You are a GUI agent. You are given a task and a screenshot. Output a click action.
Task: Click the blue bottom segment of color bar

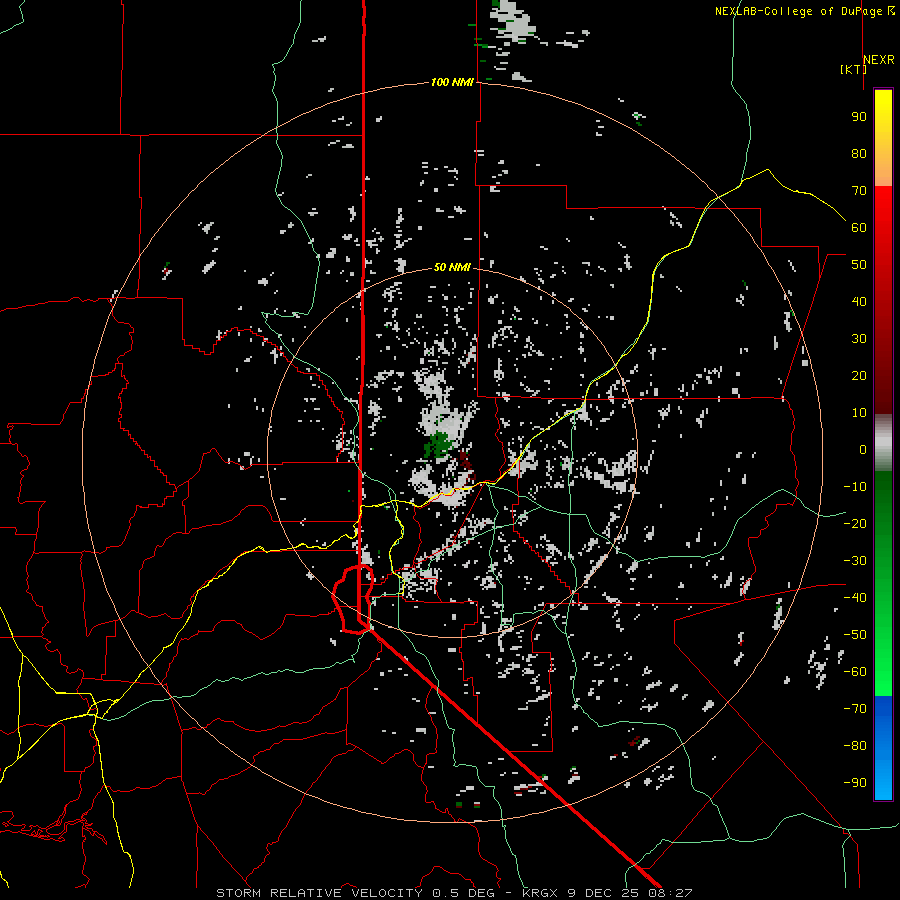coord(883,748)
